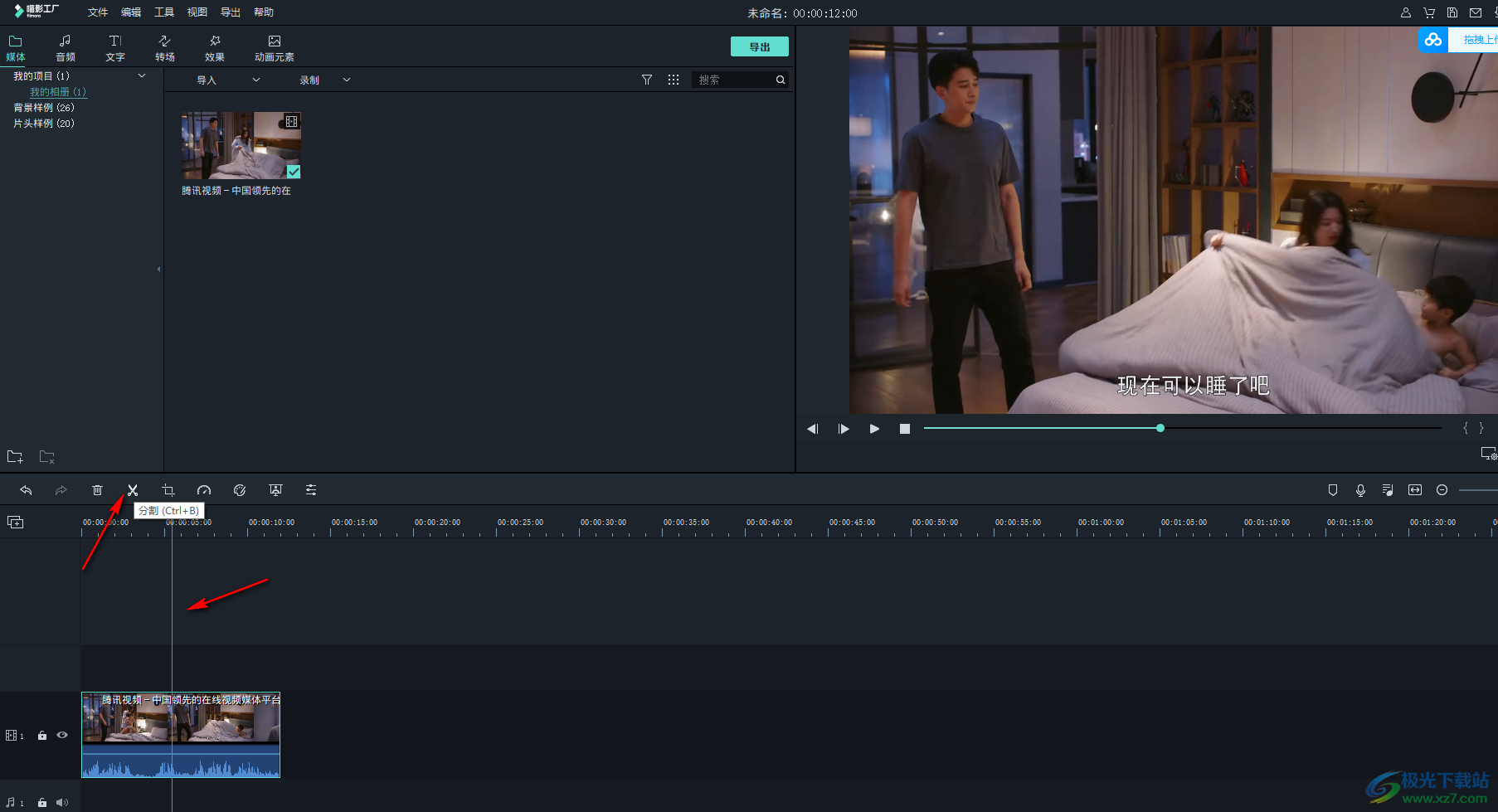Screen dimensions: 1498x812
Task: Click the add new folder icon
Action: pos(15,457)
